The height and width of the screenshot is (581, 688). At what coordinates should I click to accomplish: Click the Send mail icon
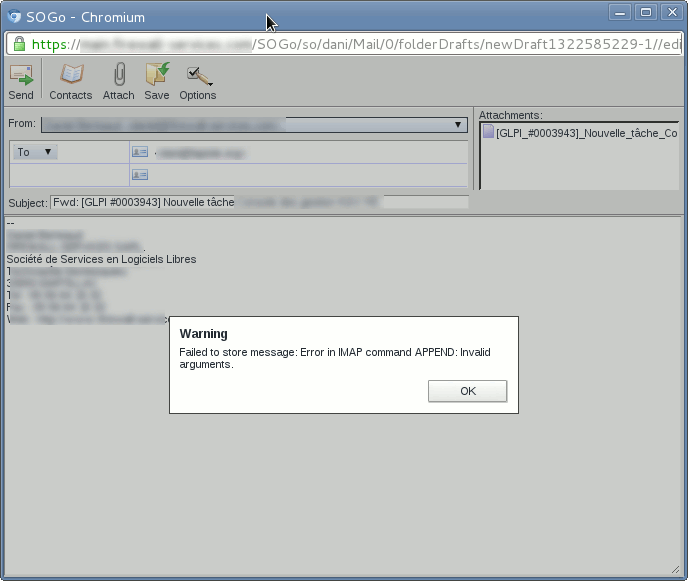(21, 76)
